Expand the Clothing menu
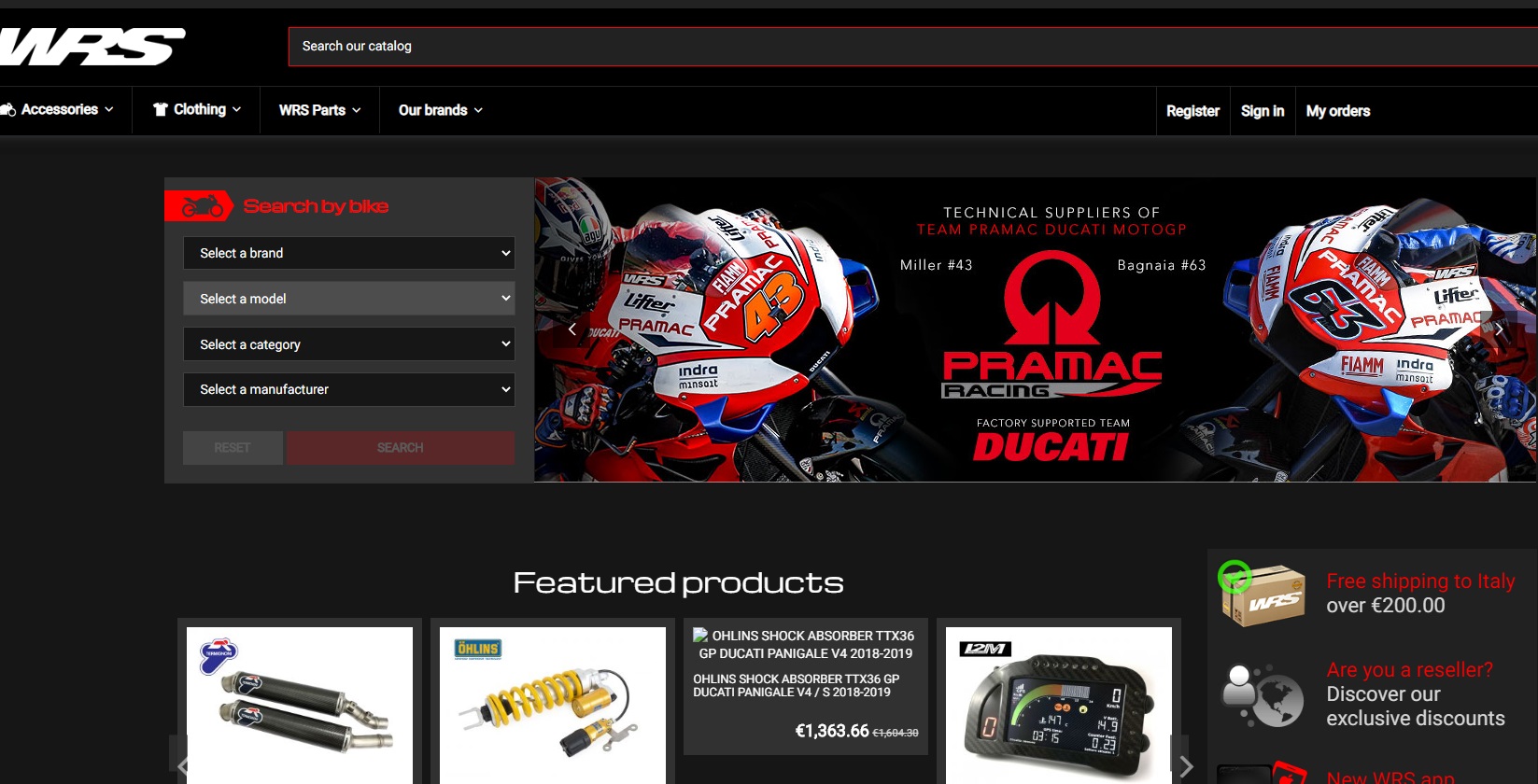The width and height of the screenshot is (1538, 784). tap(197, 110)
